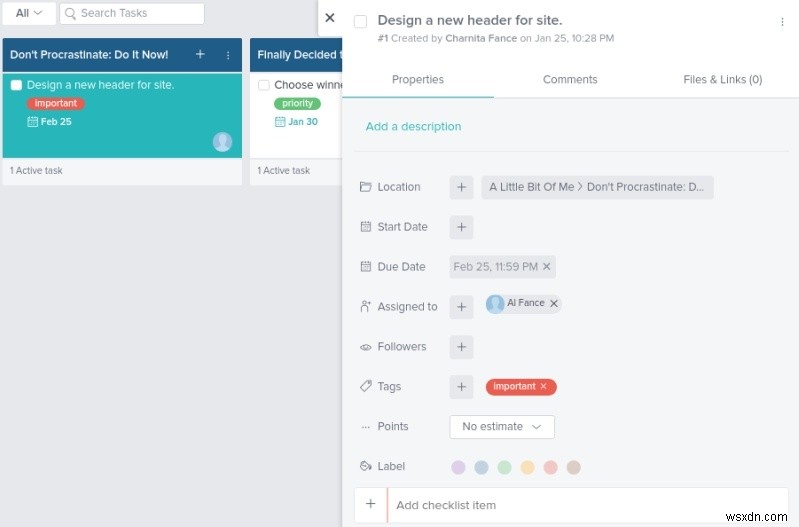The image size is (799, 527).
Task: Switch to the Comments tab
Action: click(570, 80)
